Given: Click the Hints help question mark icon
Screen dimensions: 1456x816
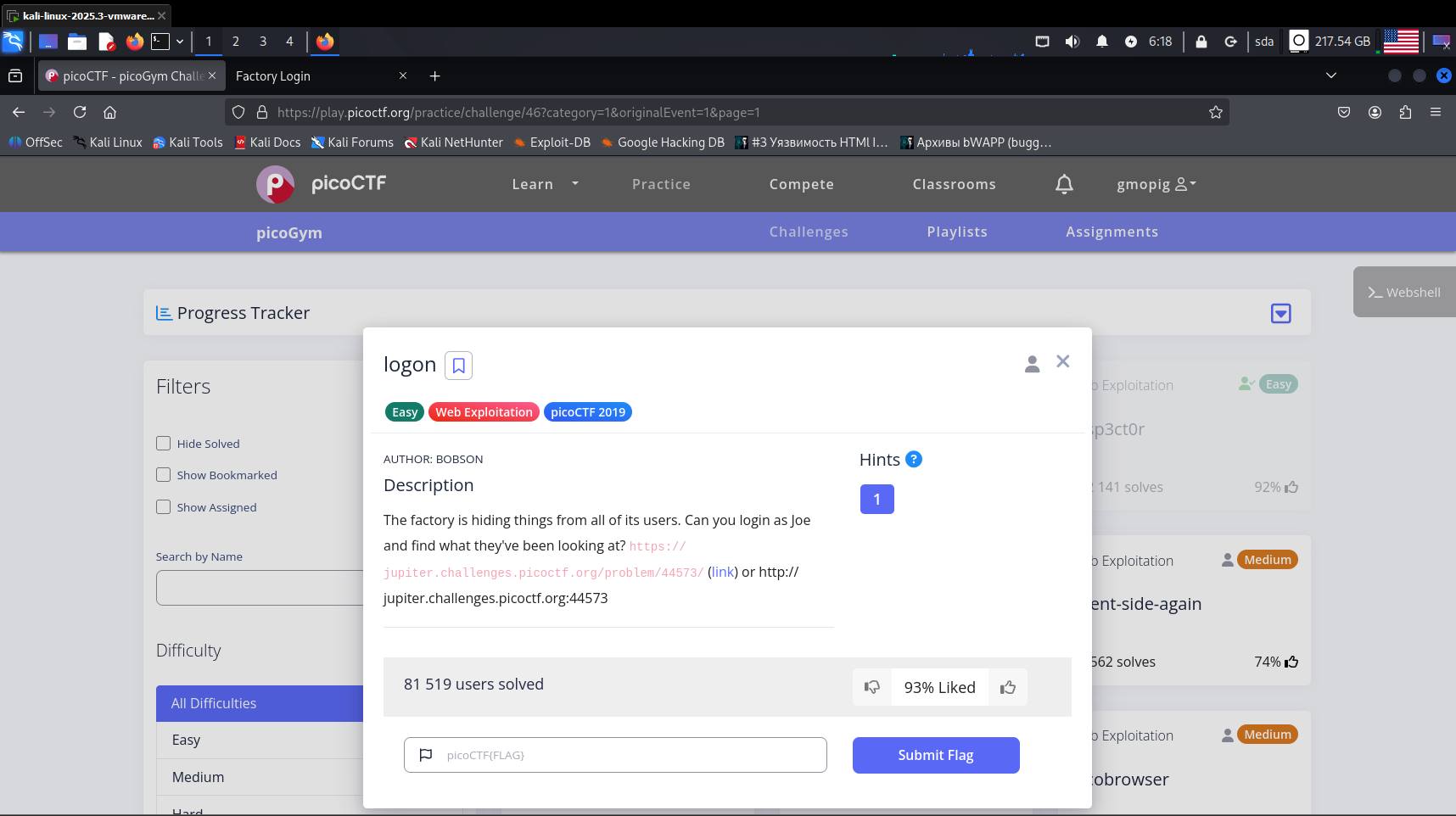Looking at the screenshot, I should (x=913, y=460).
